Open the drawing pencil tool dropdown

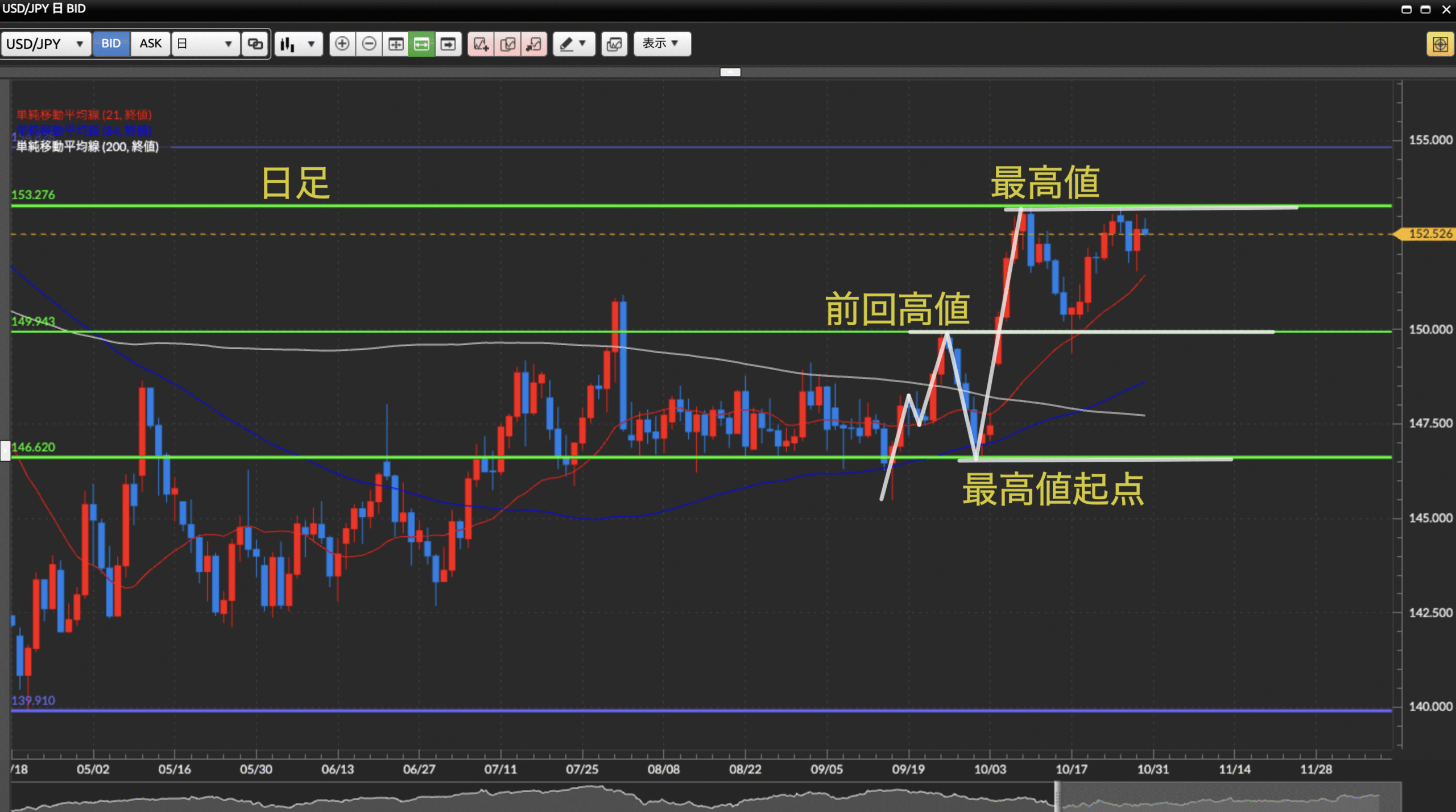tap(573, 44)
